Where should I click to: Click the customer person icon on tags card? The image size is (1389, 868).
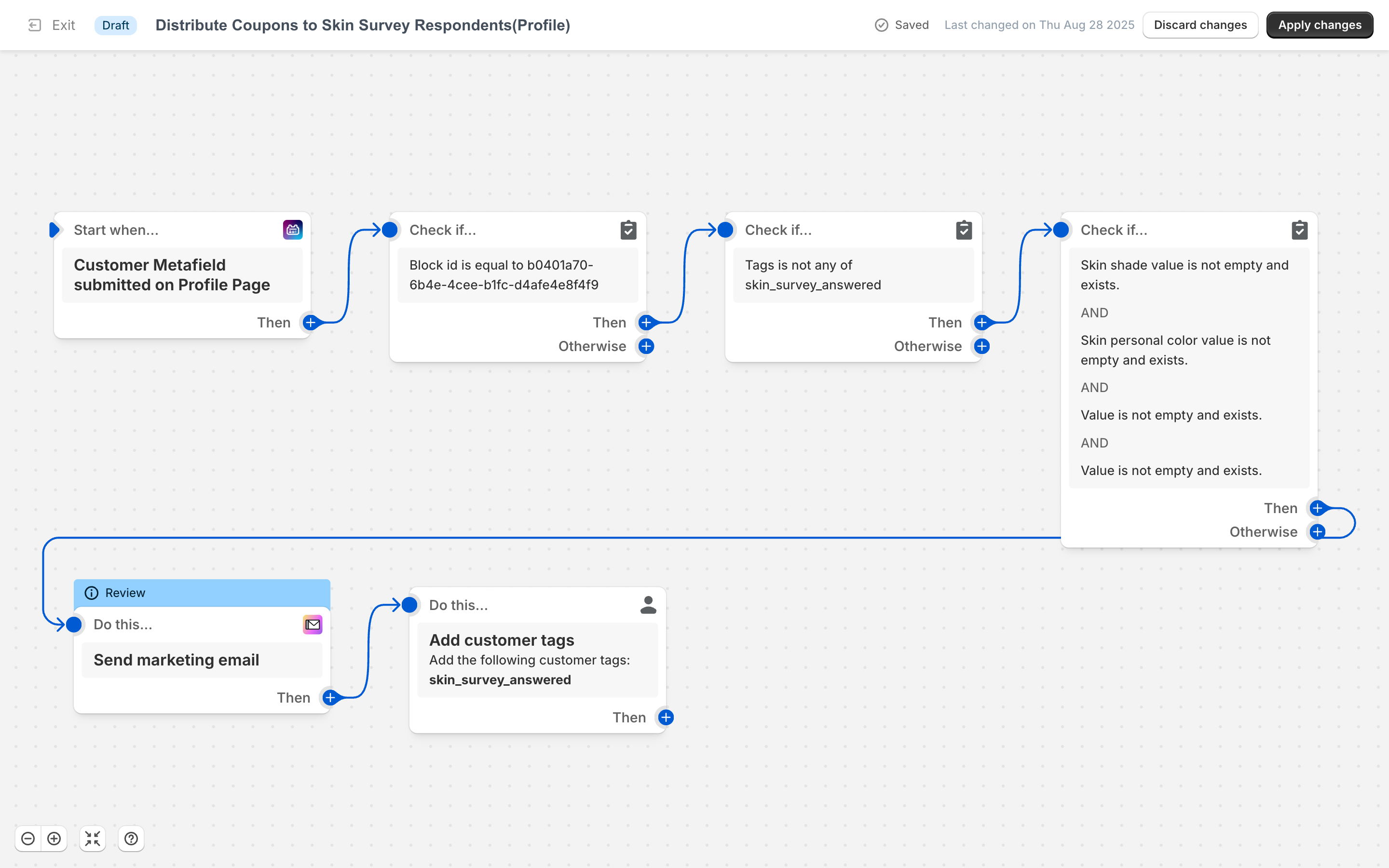coord(648,605)
